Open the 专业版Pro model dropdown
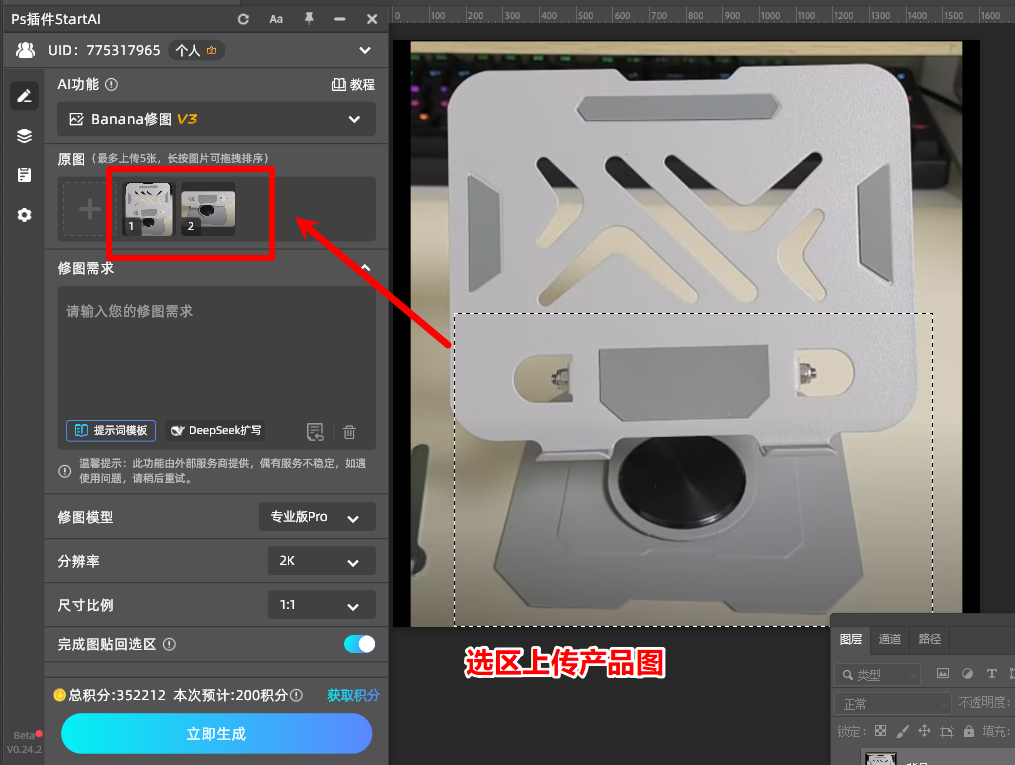 (x=317, y=517)
